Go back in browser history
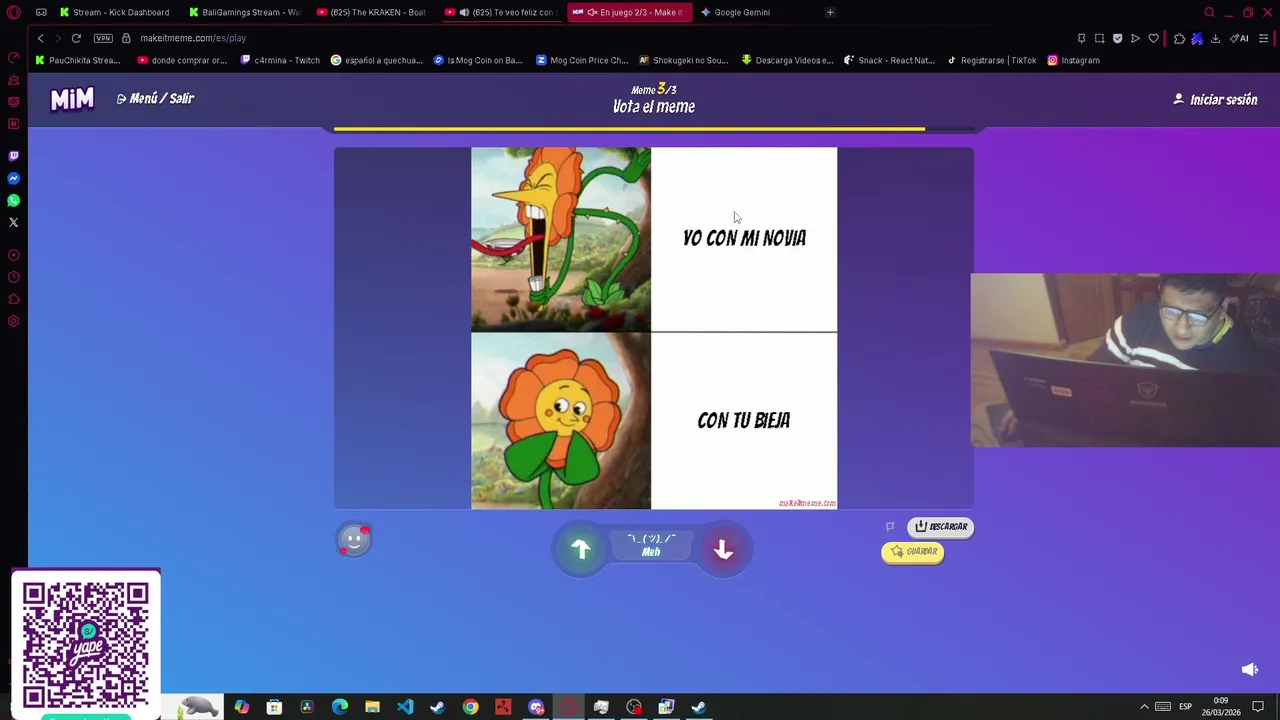 click(40, 38)
